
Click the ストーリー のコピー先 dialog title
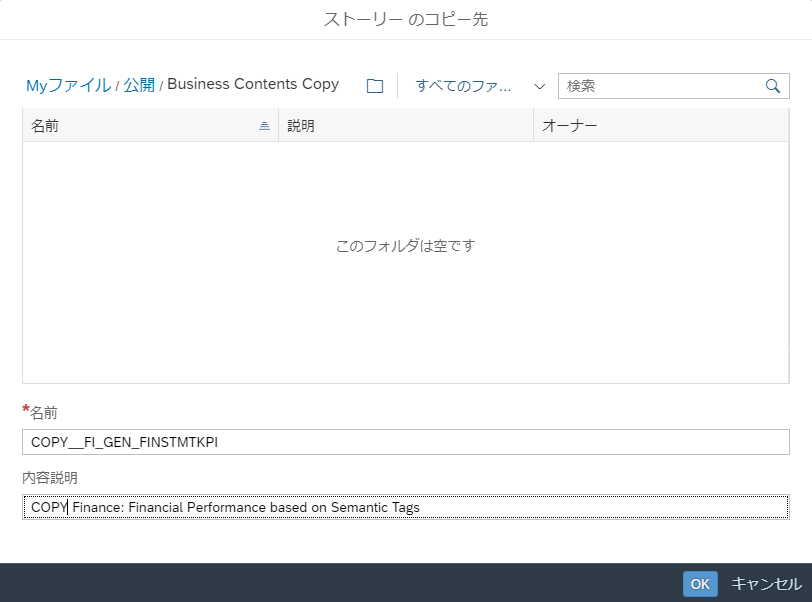[x=405, y=19]
